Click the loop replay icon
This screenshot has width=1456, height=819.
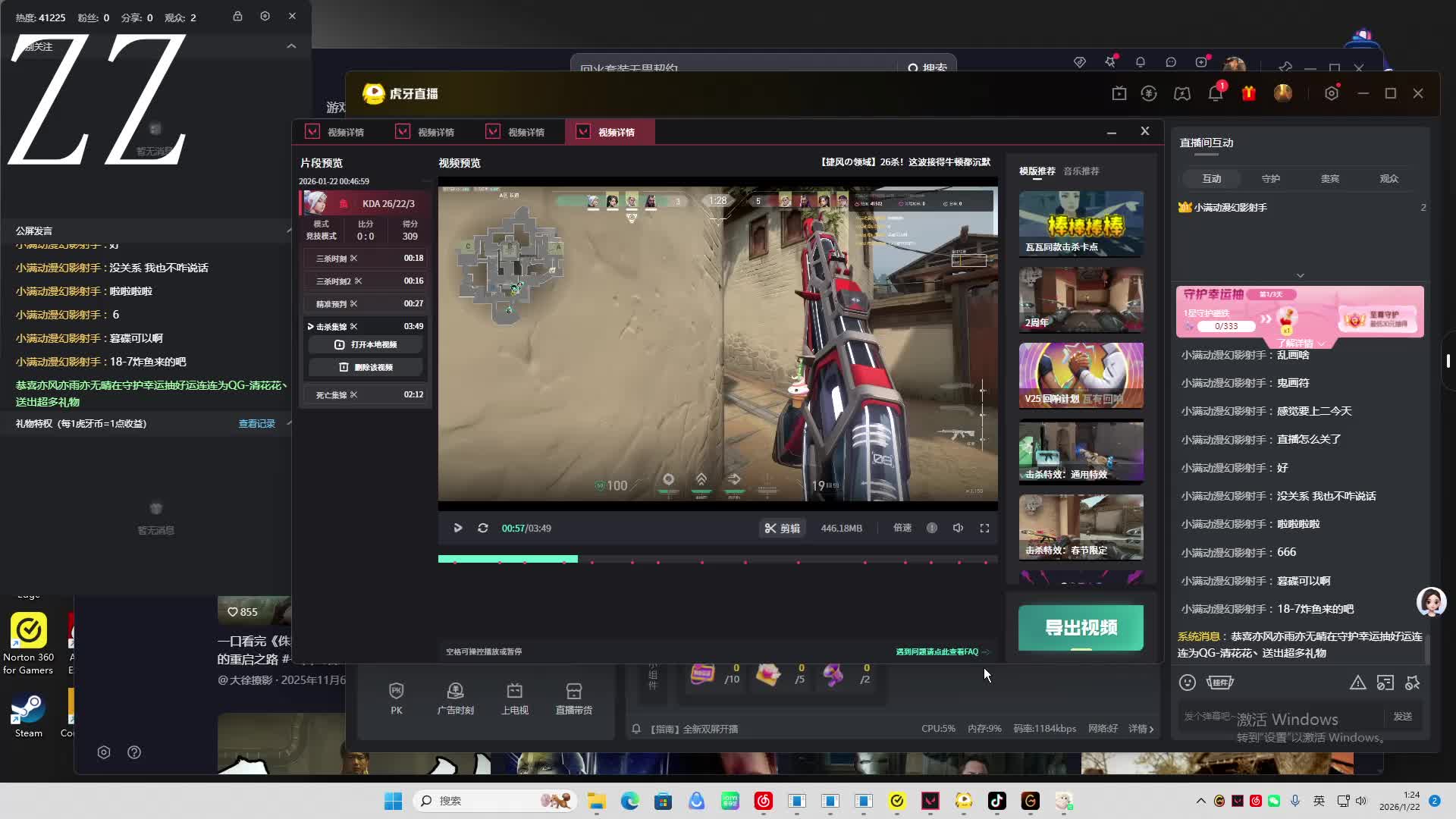[483, 528]
